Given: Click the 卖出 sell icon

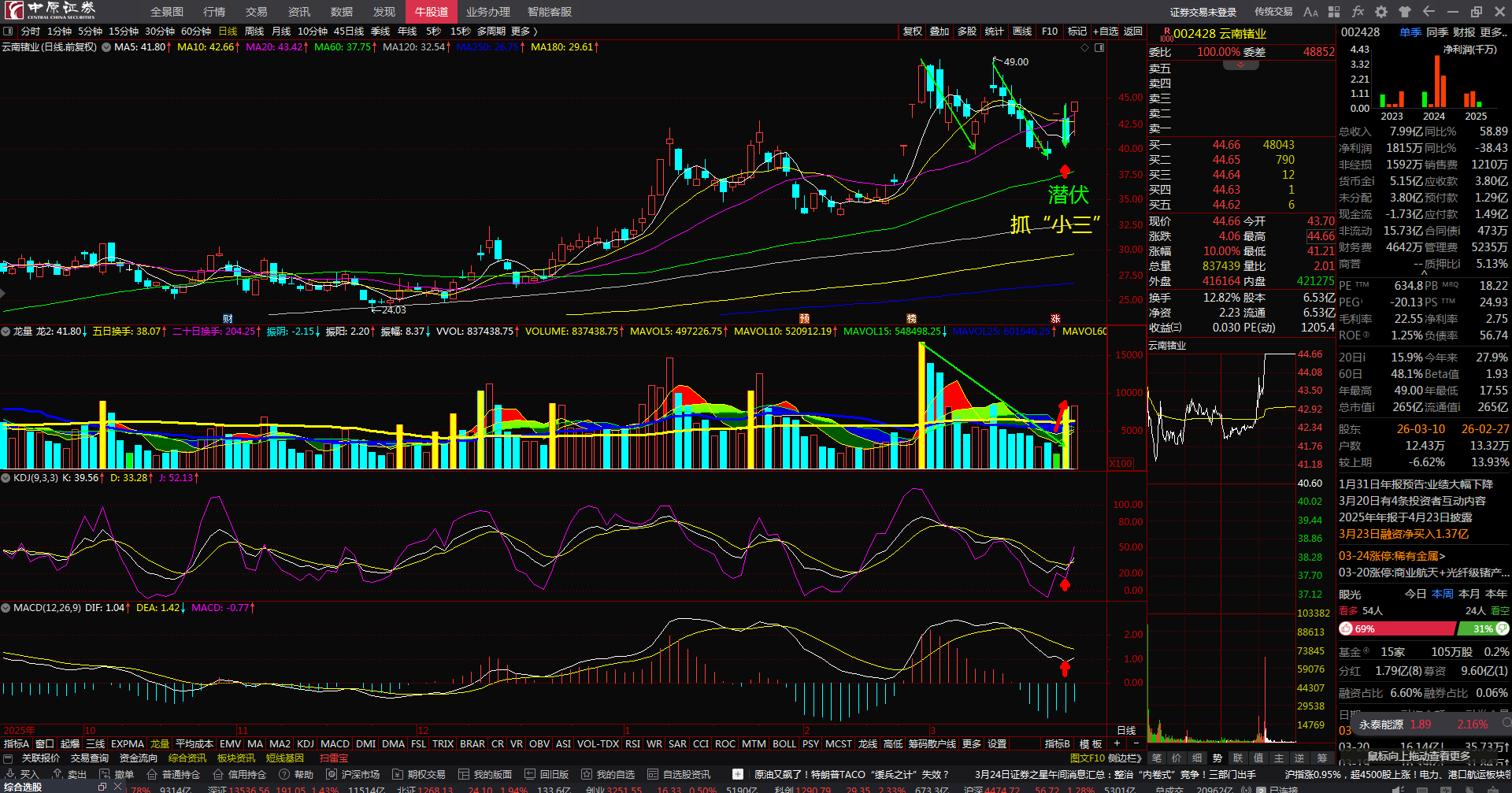Looking at the screenshot, I should [x=57, y=775].
